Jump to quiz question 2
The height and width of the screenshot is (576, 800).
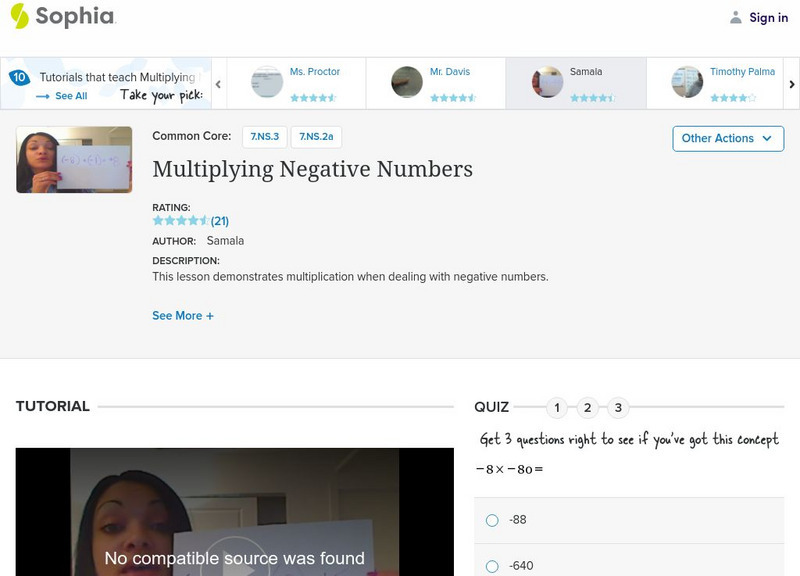pyautogui.click(x=587, y=408)
